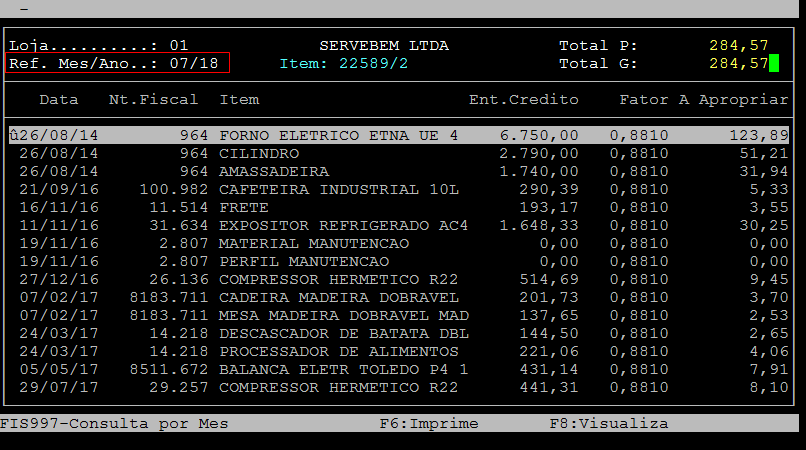
Task: Click F8:Visualiza in the status bar
Action: (x=608, y=423)
